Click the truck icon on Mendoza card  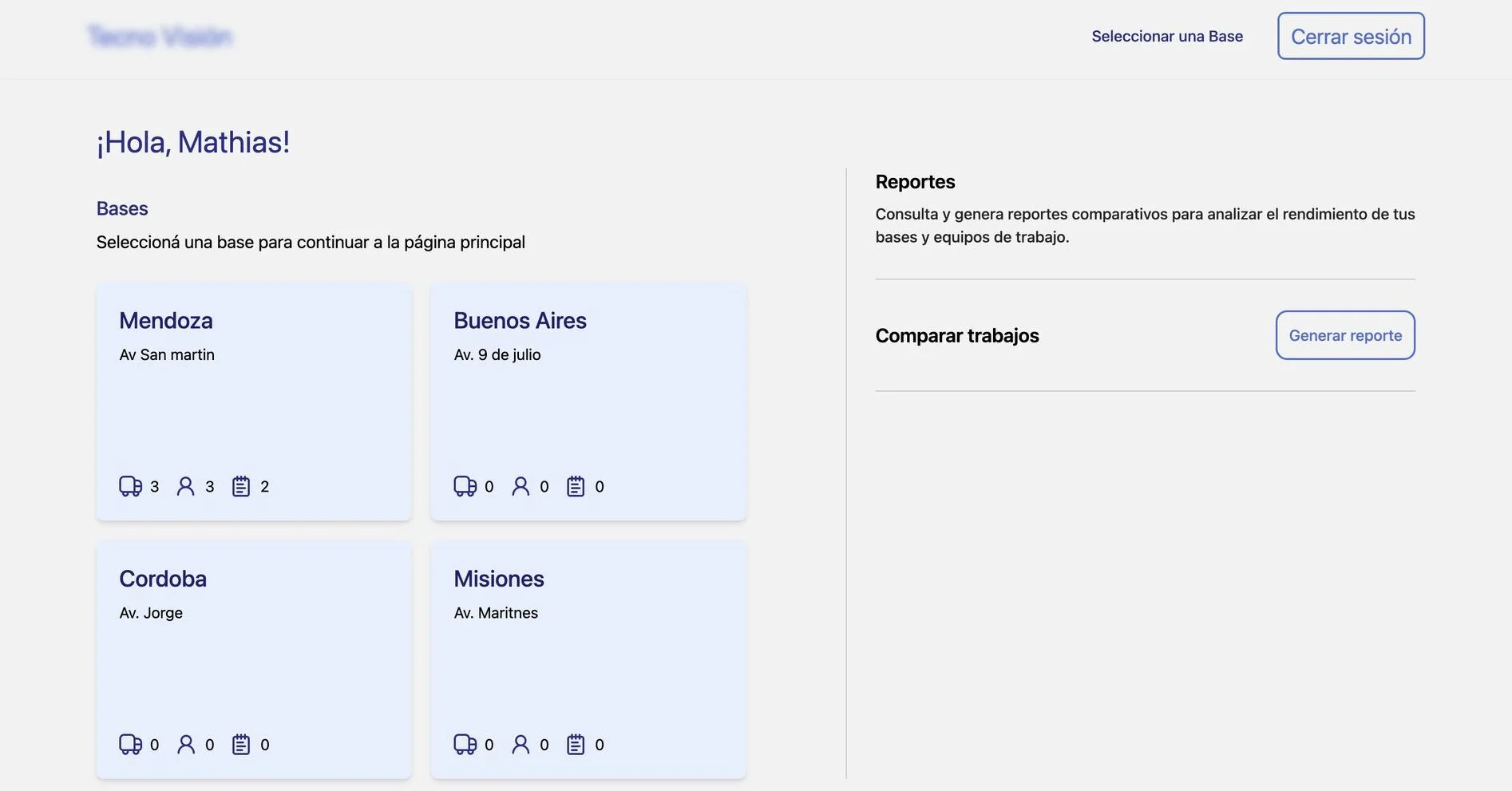[x=130, y=486]
